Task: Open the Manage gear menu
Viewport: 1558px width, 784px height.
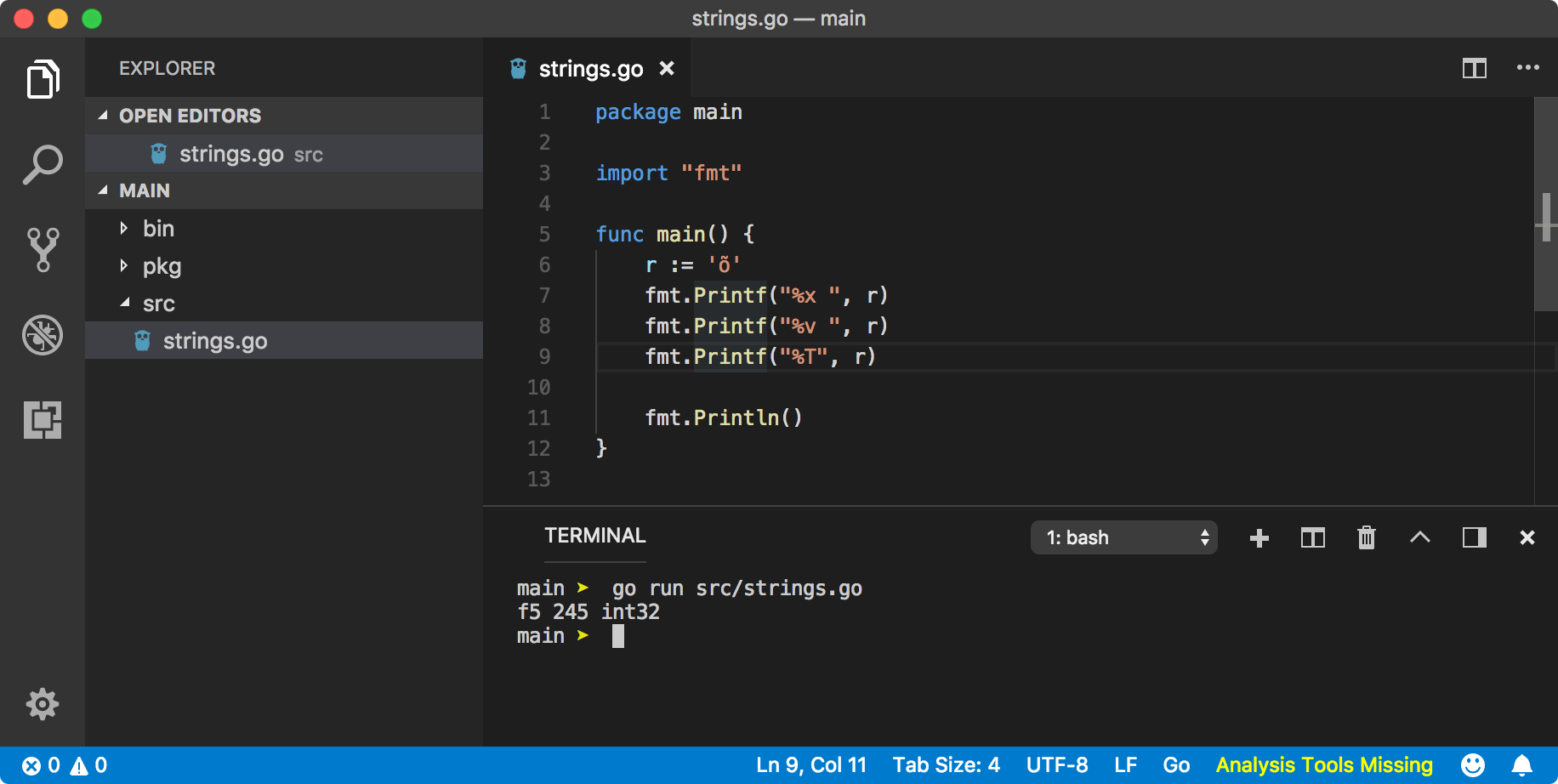Action: coord(43,703)
